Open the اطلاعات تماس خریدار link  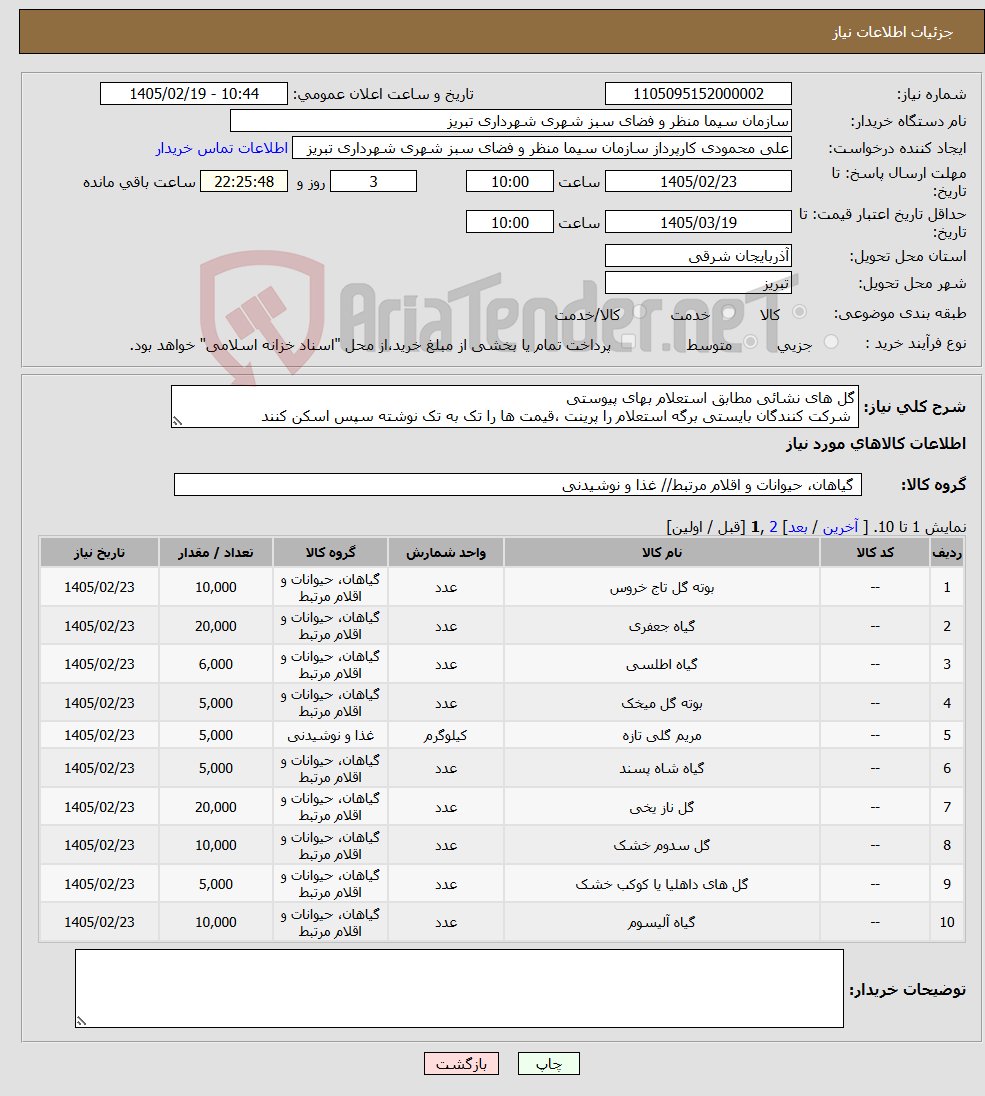[222, 148]
